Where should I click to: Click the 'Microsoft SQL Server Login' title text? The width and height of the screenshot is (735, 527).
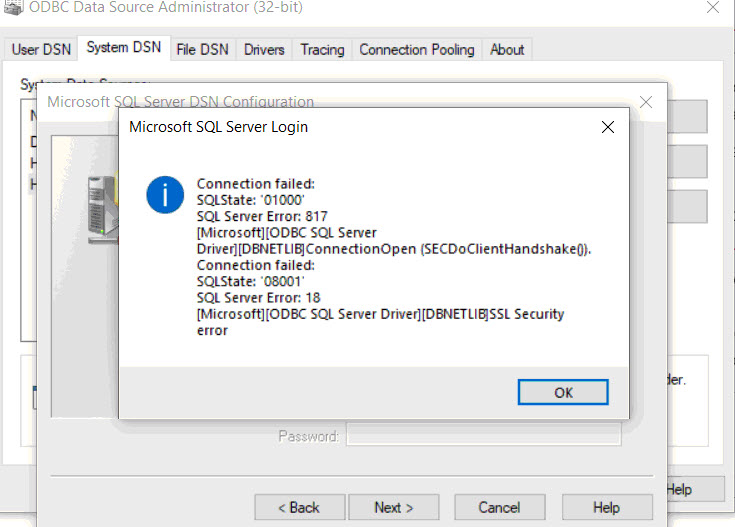pos(218,127)
